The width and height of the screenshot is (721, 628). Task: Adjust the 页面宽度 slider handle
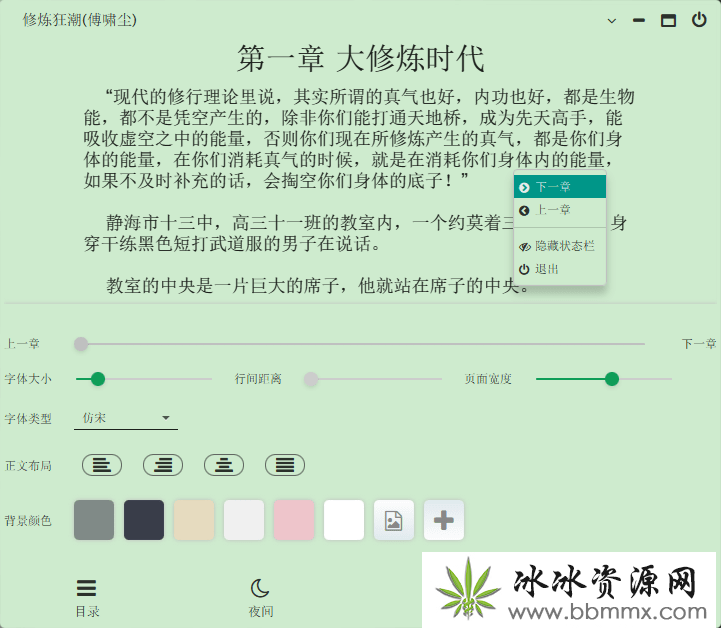612,379
